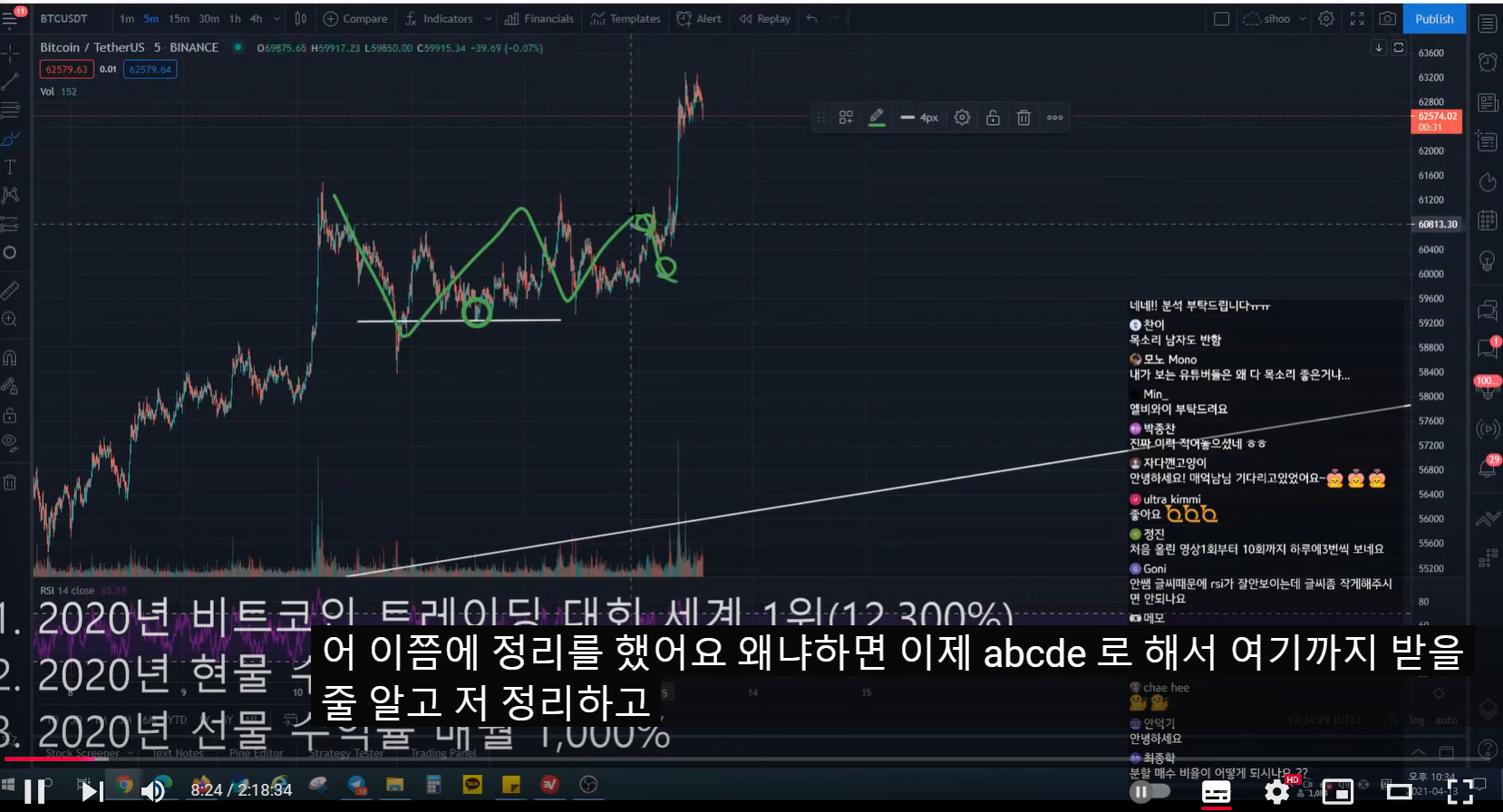The image size is (1503, 812).
Task: Open the patterns drawing tool
Action: [10, 195]
